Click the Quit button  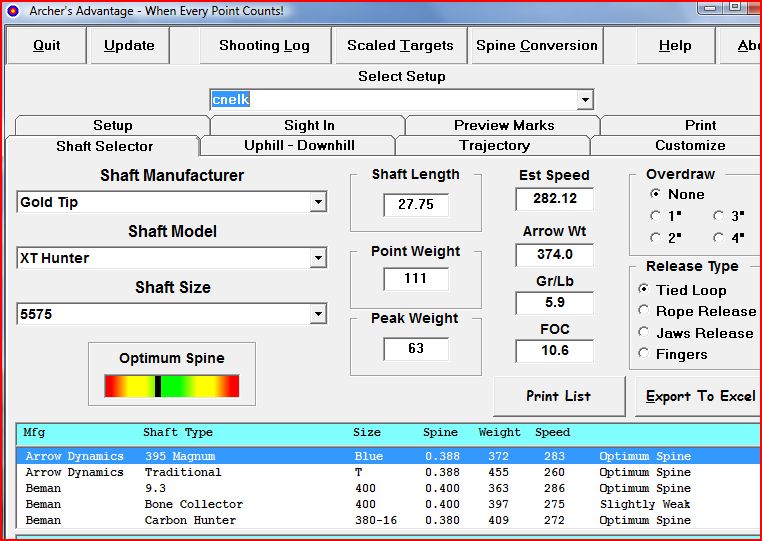click(x=47, y=46)
